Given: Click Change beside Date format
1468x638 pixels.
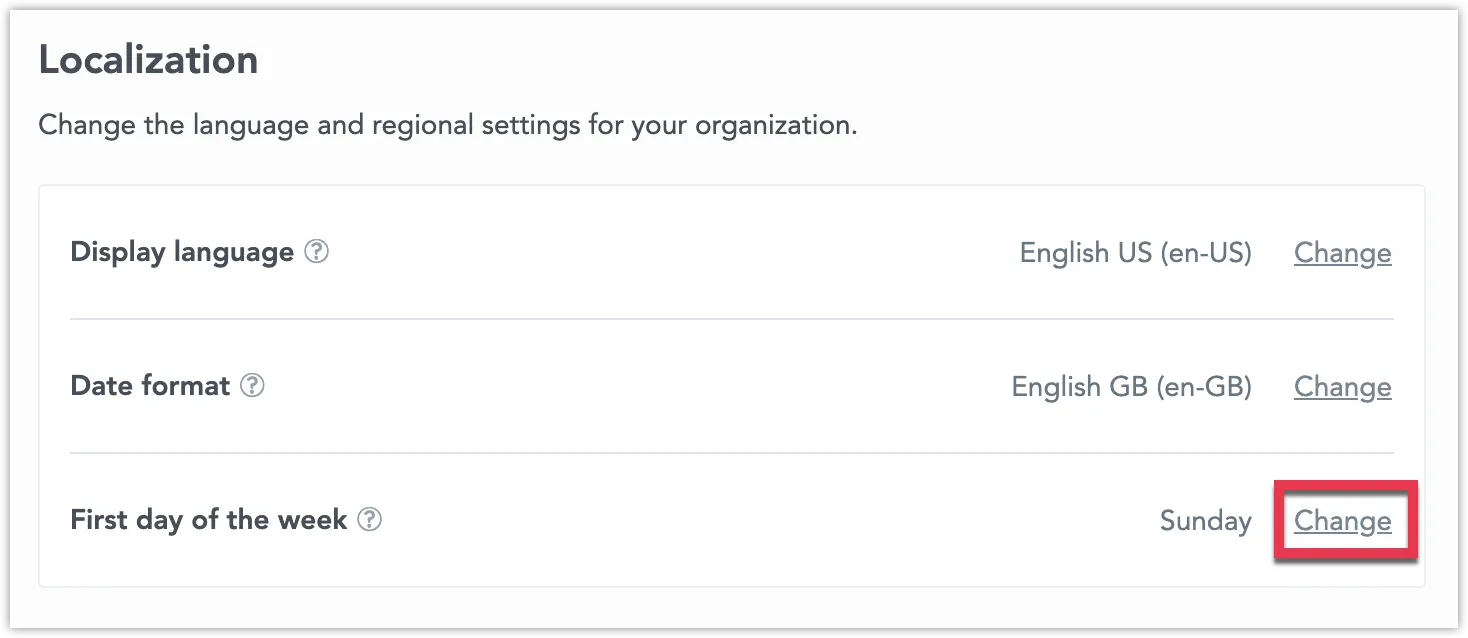Looking at the screenshot, I should tap(1342, 386).
